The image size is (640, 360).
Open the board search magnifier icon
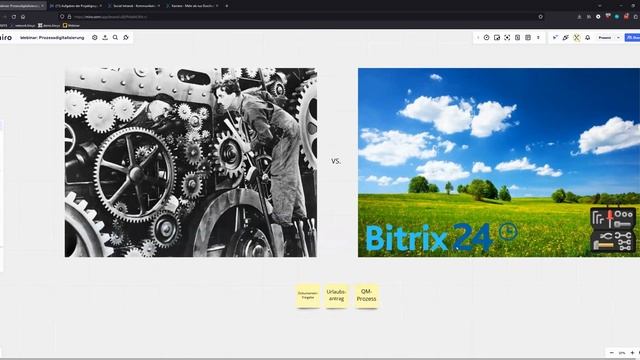[x=116, y=38]
